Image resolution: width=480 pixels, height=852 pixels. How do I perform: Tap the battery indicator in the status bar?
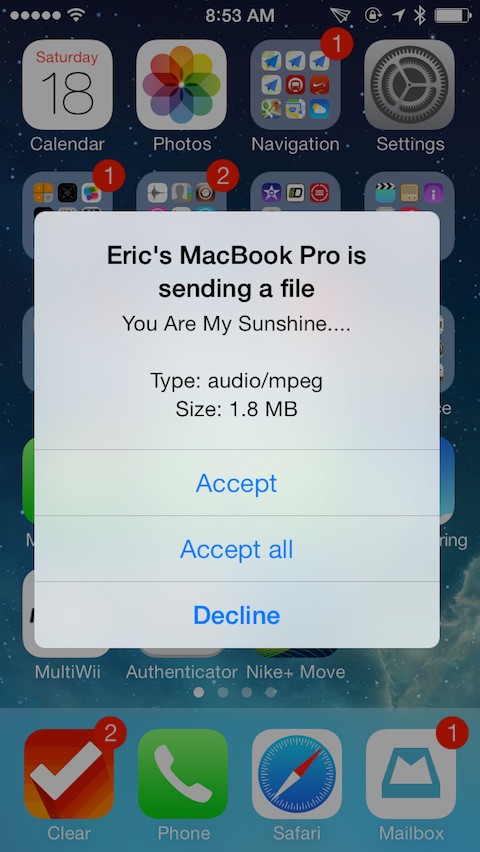(x=452, y=15)
